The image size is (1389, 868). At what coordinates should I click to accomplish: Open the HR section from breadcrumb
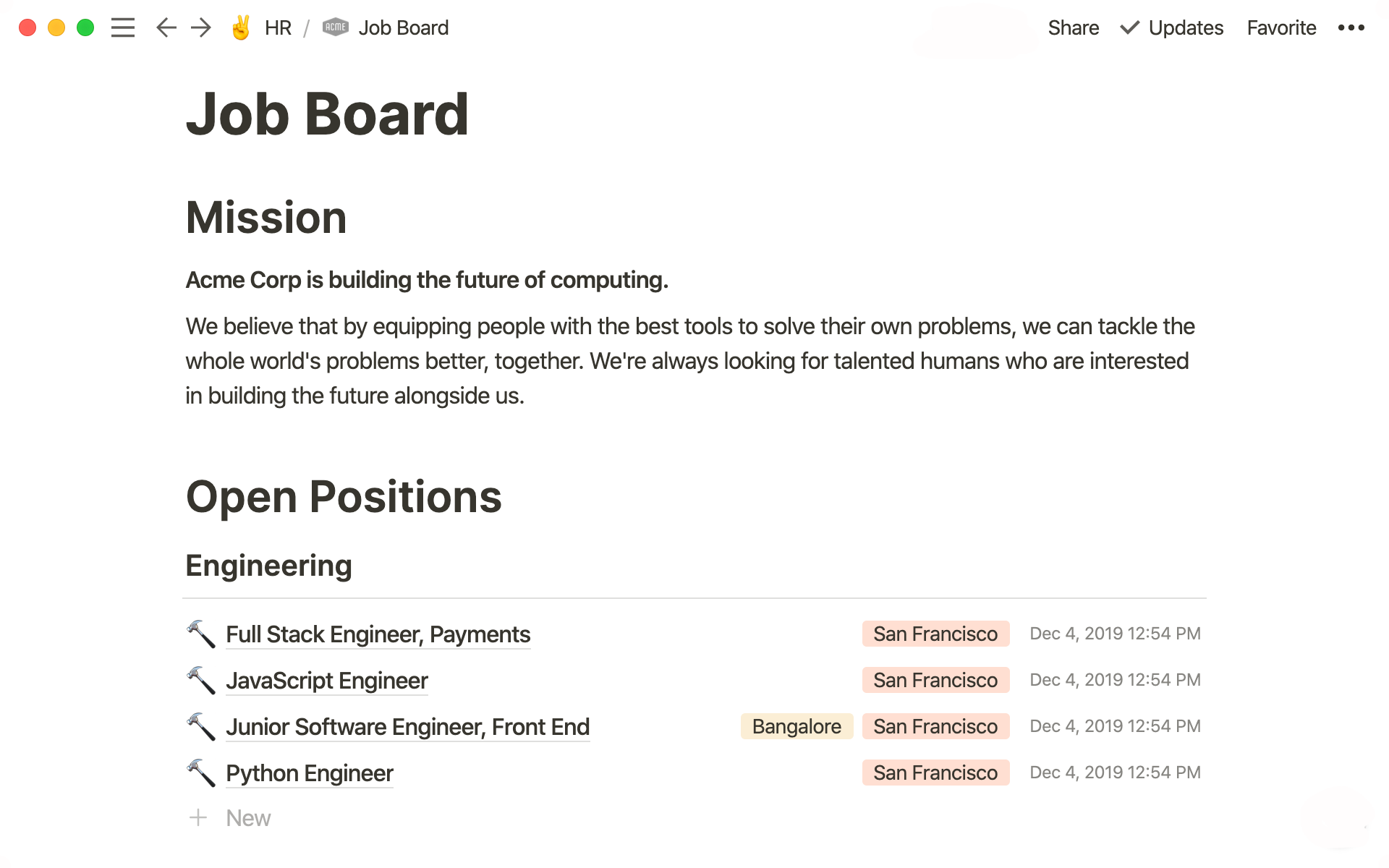click(x=278, y=27)
